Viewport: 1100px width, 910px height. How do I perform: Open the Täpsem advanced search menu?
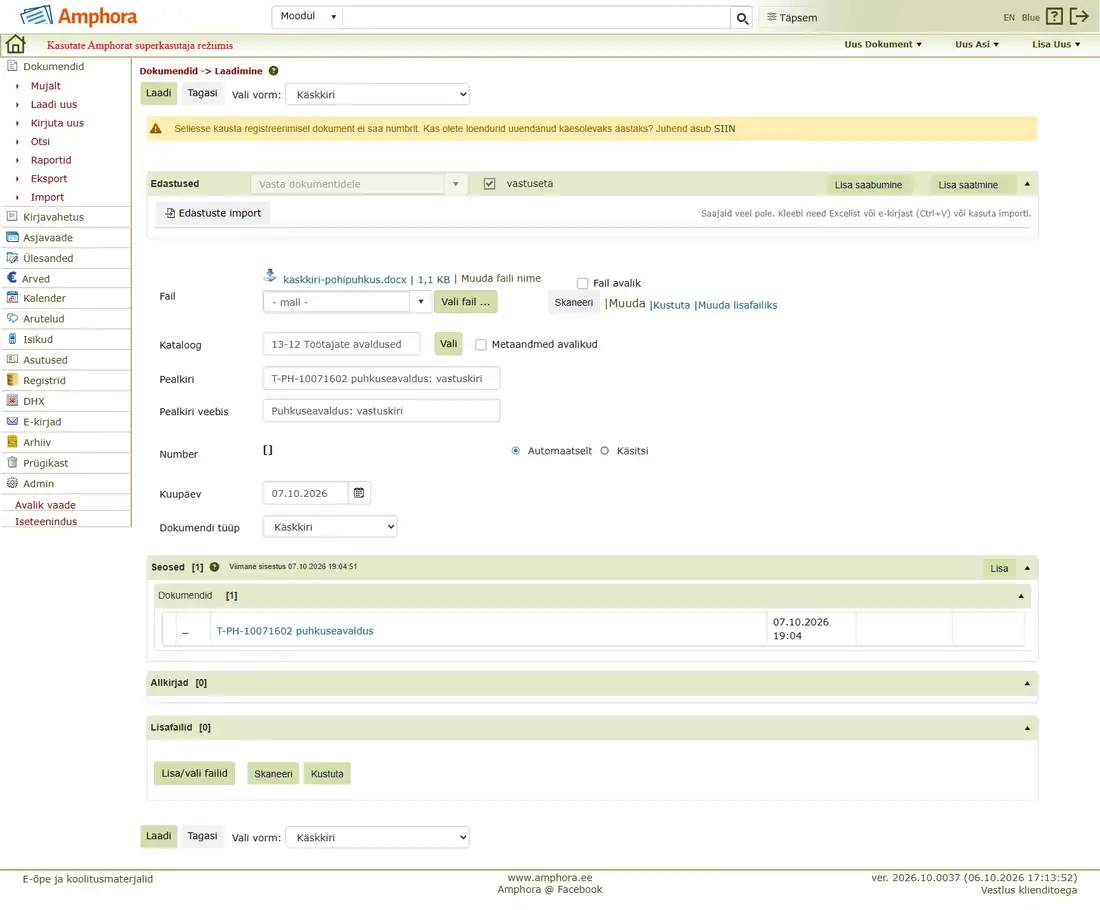click(792, 18)
